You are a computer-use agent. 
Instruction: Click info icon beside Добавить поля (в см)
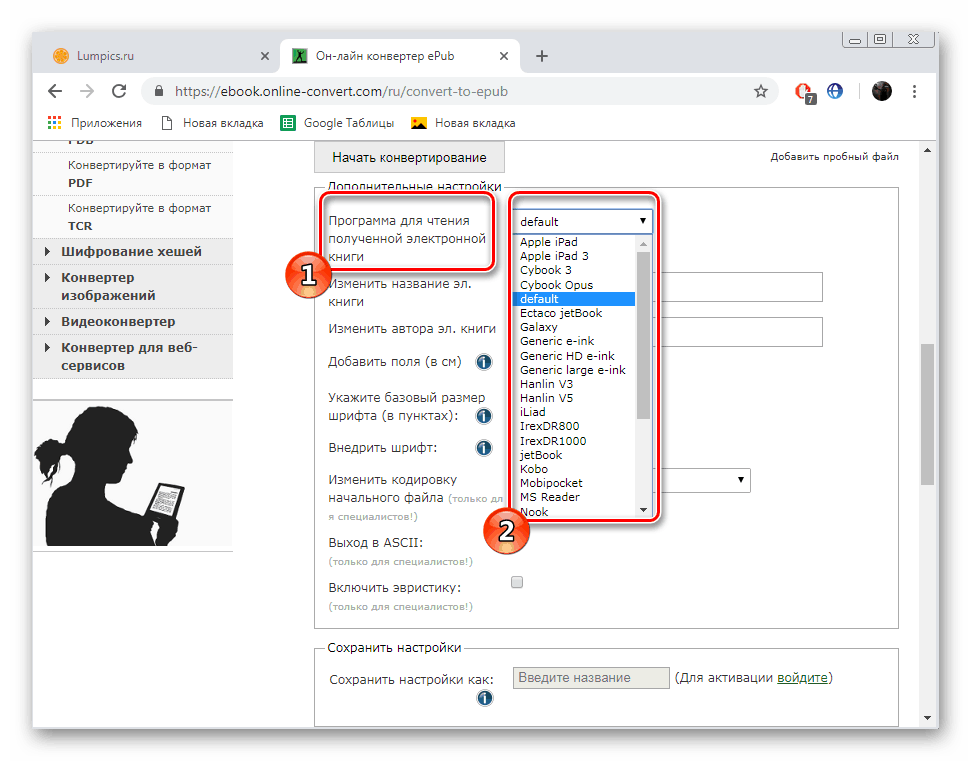click(x=484, y=362)
